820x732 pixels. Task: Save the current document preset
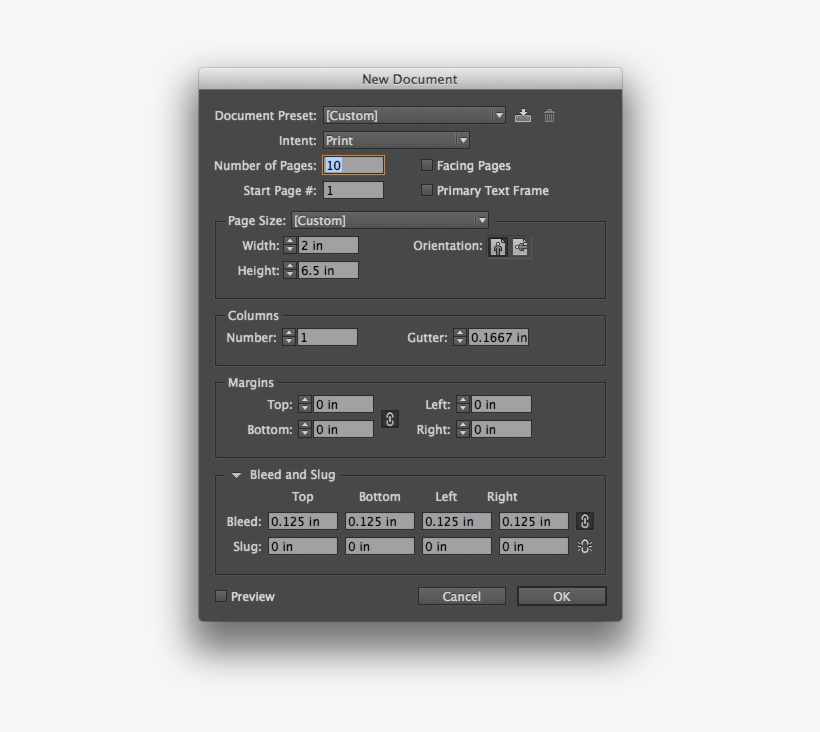point(523,115)
